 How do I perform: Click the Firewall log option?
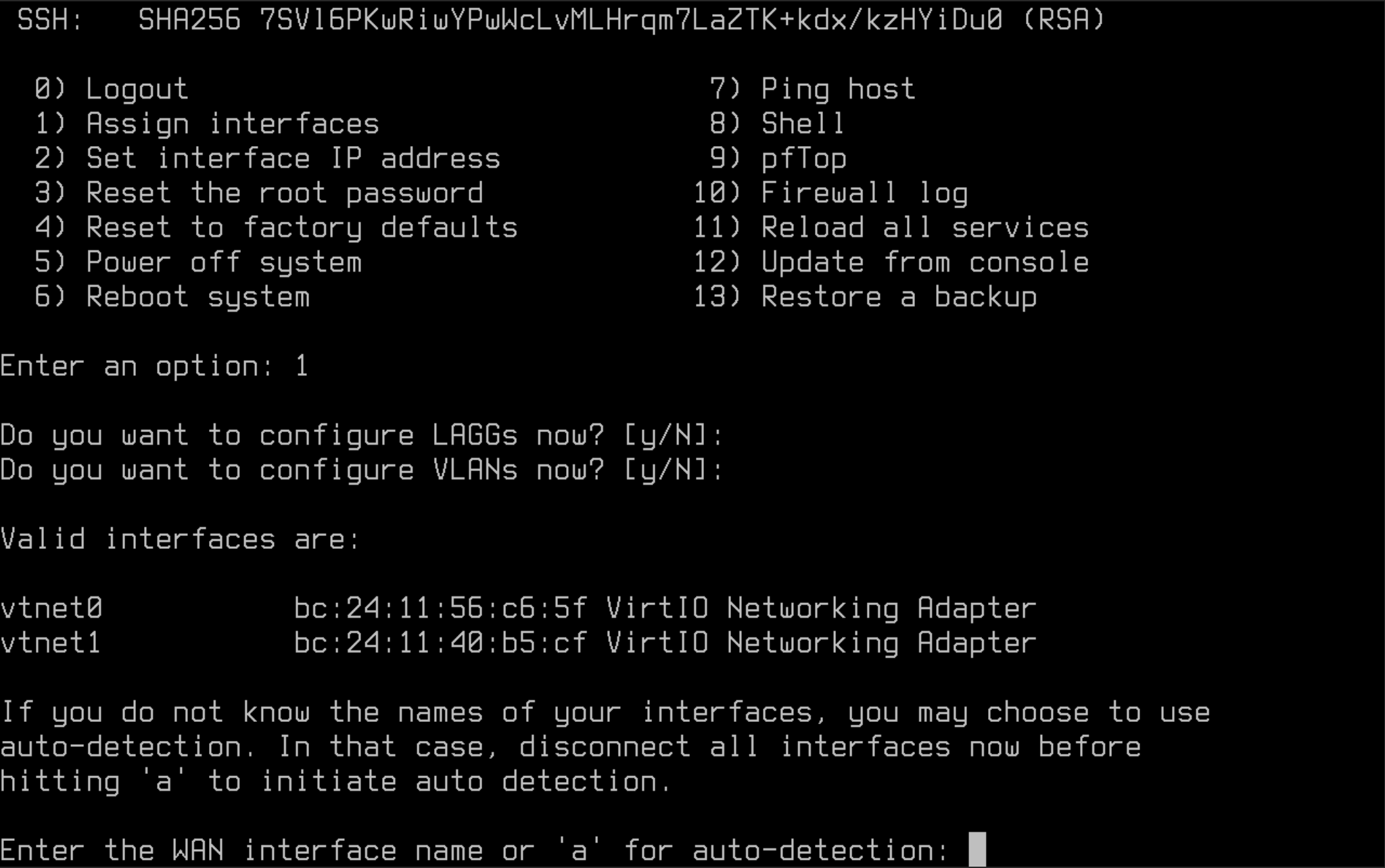(x=864, y=193)
